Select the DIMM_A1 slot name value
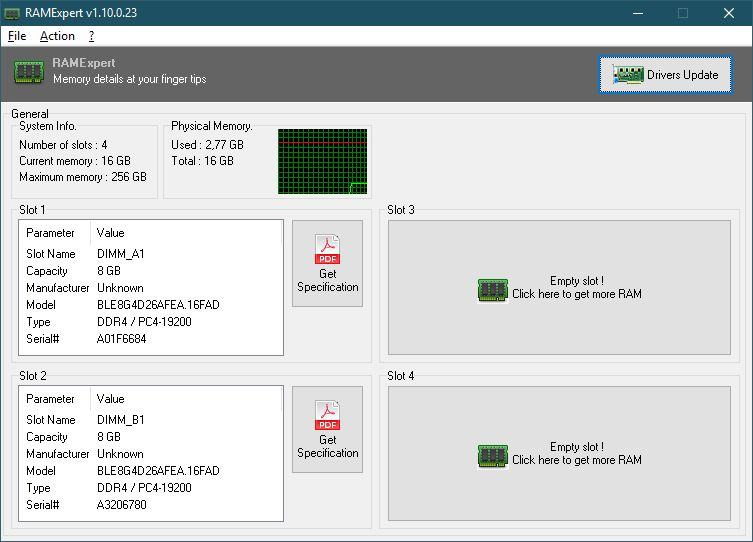Screen dimensions: 753x542 (x=121, y=254)
